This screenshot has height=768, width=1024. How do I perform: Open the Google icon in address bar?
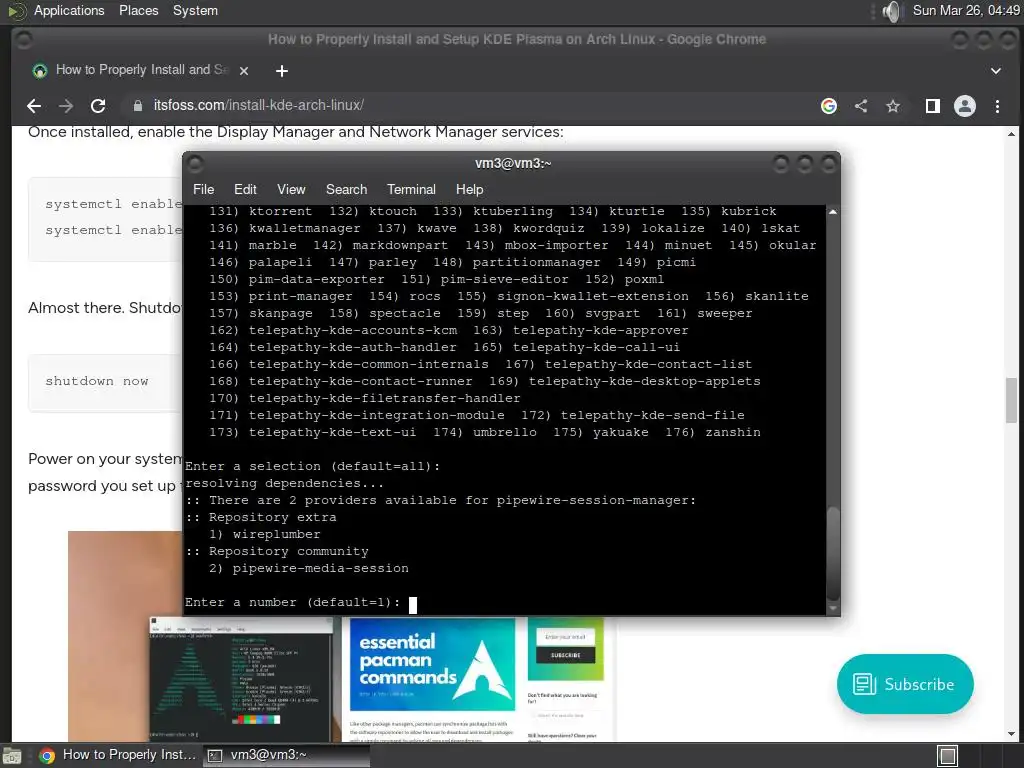[x=829, y=106]
